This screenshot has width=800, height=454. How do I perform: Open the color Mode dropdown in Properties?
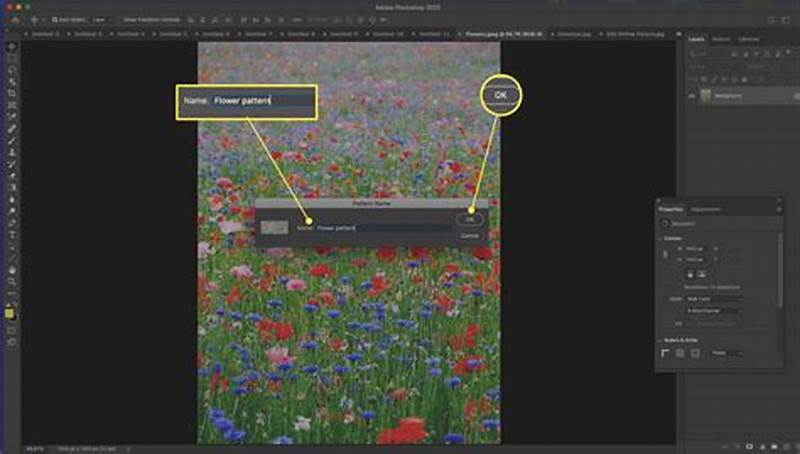pyautogui.click(x=713, y=299)
